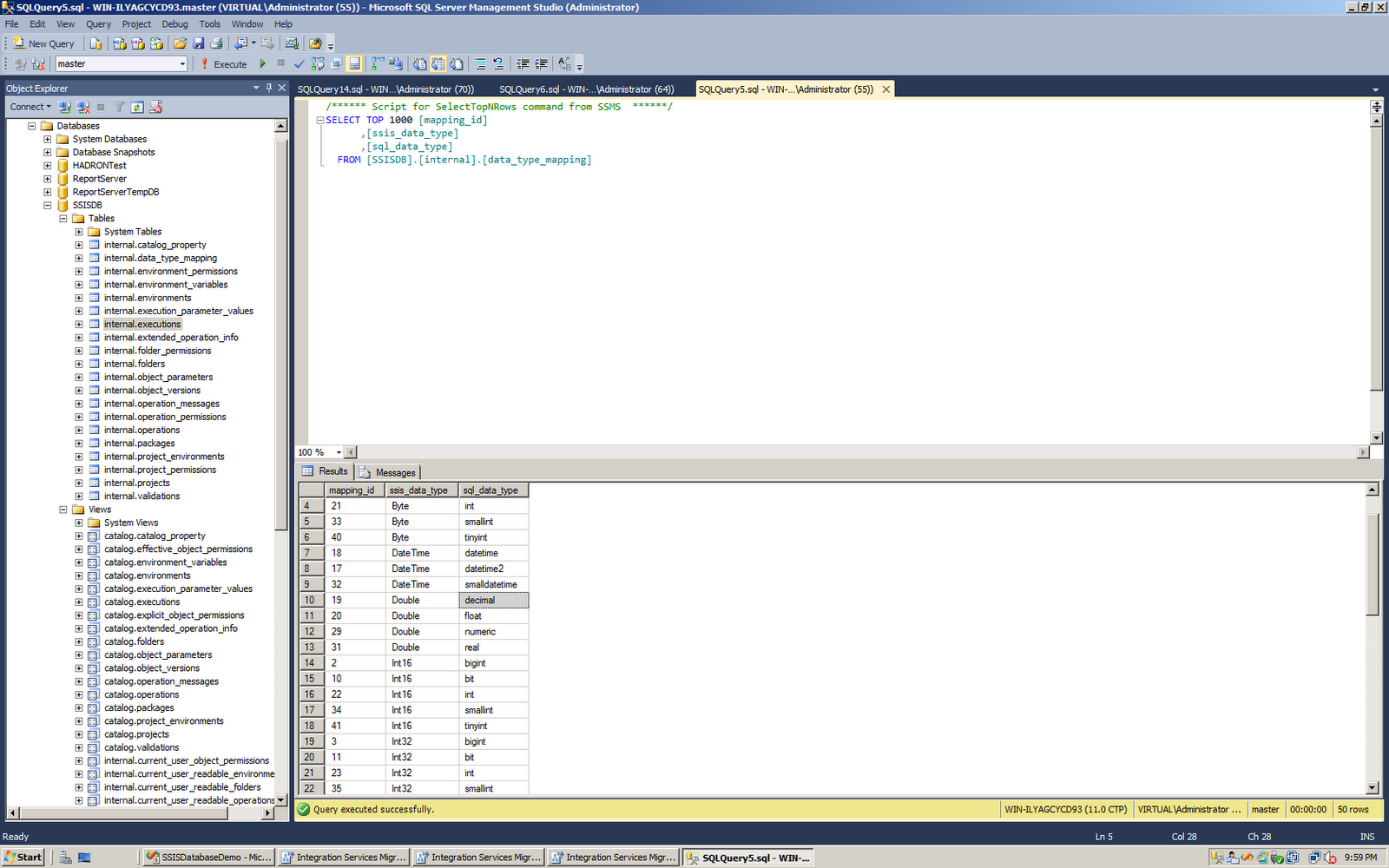Parse the query with the checkmark icon
Screen dimensions: 1389x868
tap(300, 63)
